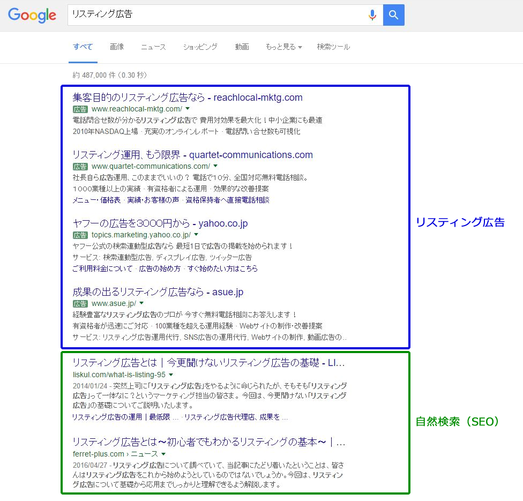Open ad title 集客目的のリスティング広告なら reachlocal-mktg.com
The width and height of the screenshot is (523, 501).
[187, 97]
